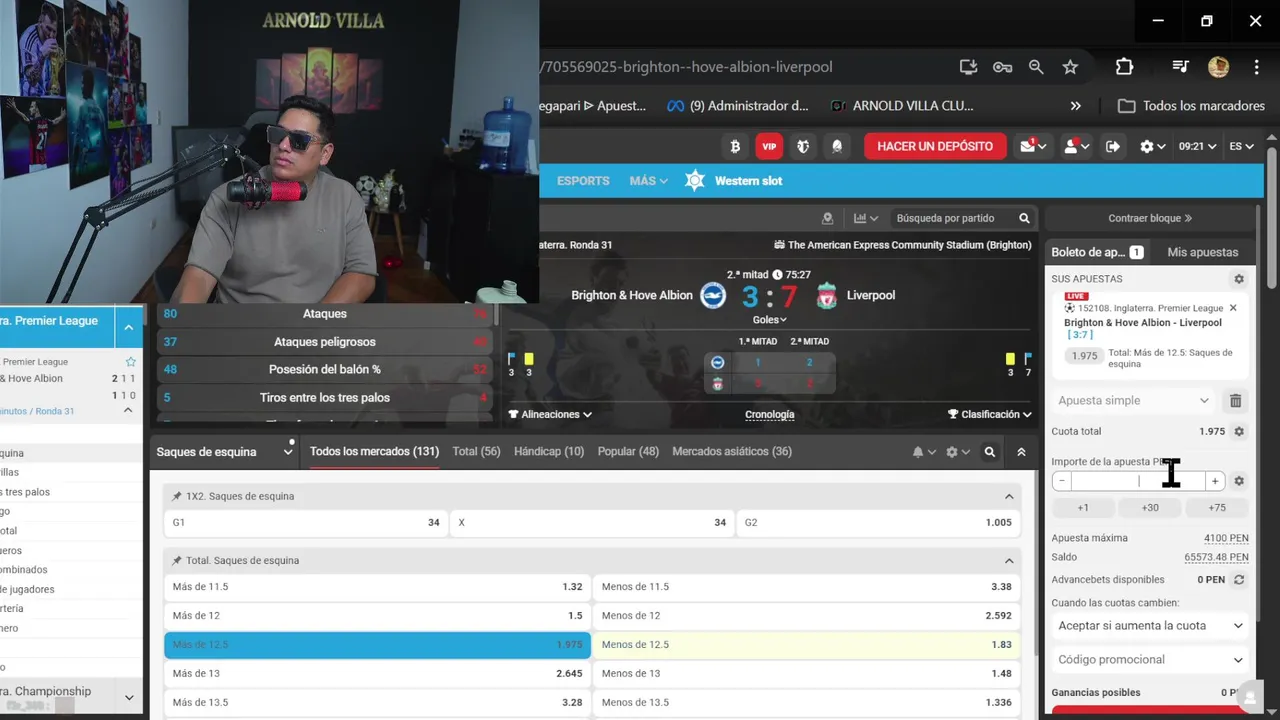Add +75 to the stake
Viewport: 1280px width, 720px height.
click(1217, 508)
